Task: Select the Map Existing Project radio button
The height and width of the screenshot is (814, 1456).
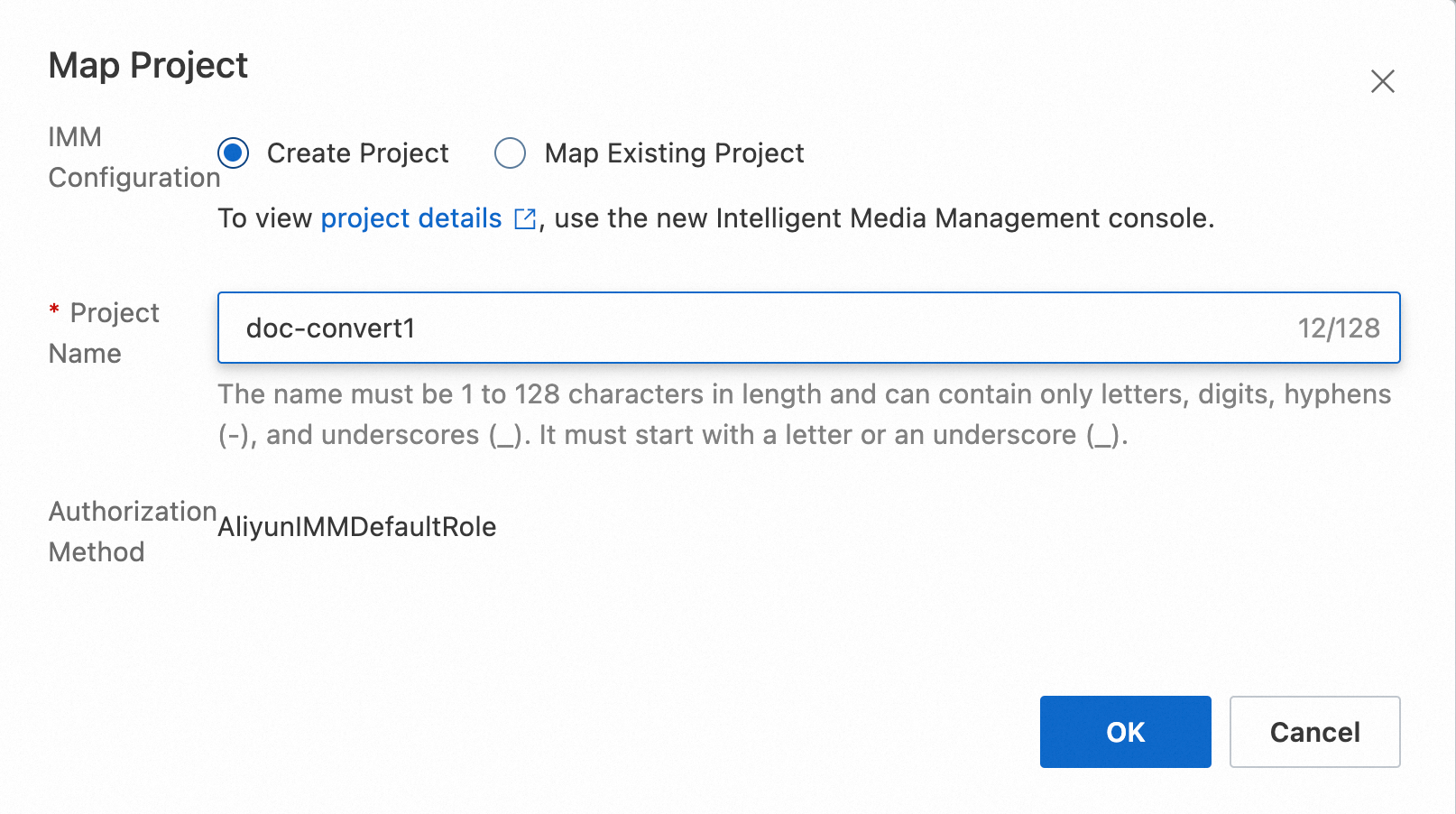Action: coord(510,153)
